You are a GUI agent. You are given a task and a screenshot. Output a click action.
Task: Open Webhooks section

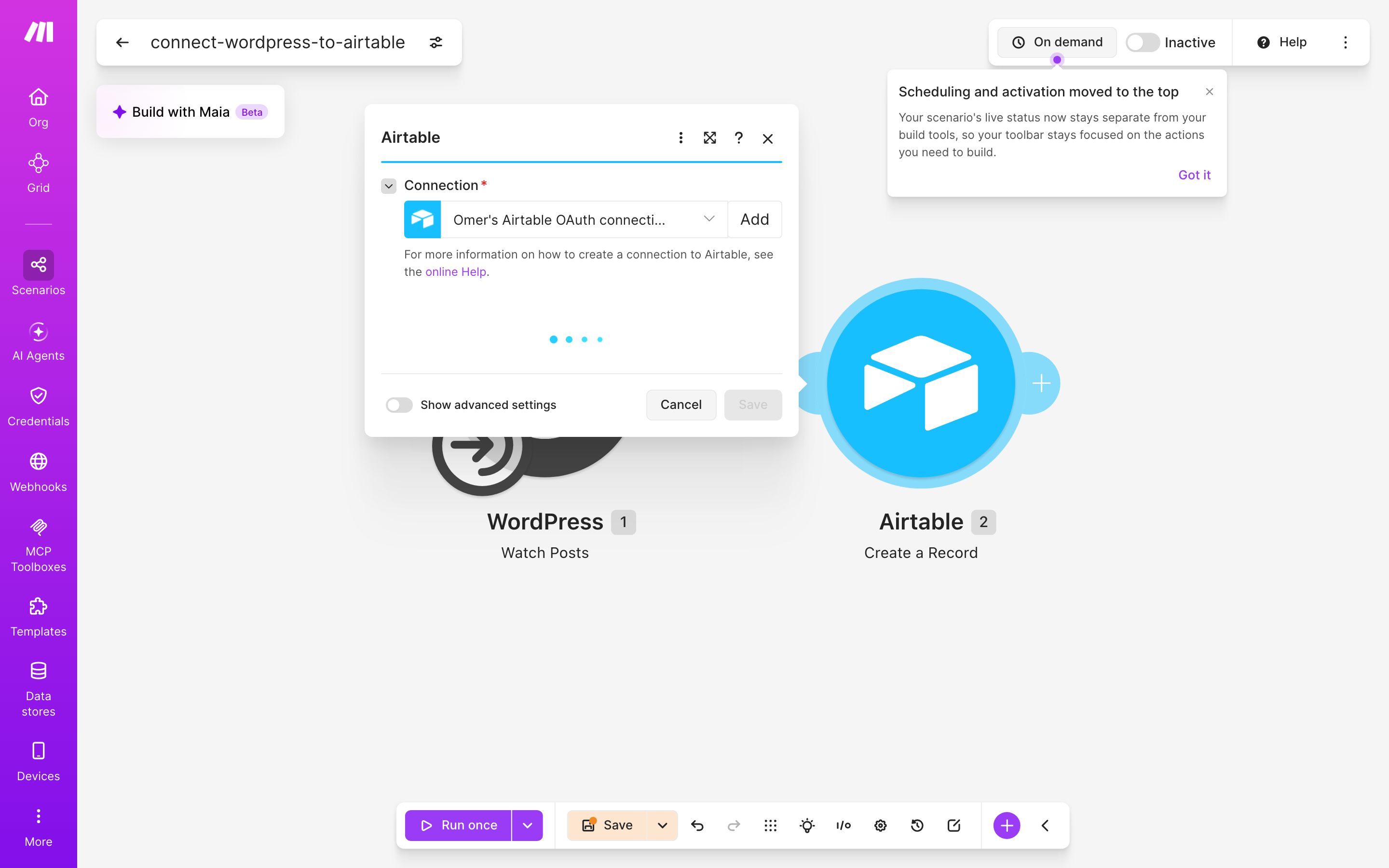39,473
